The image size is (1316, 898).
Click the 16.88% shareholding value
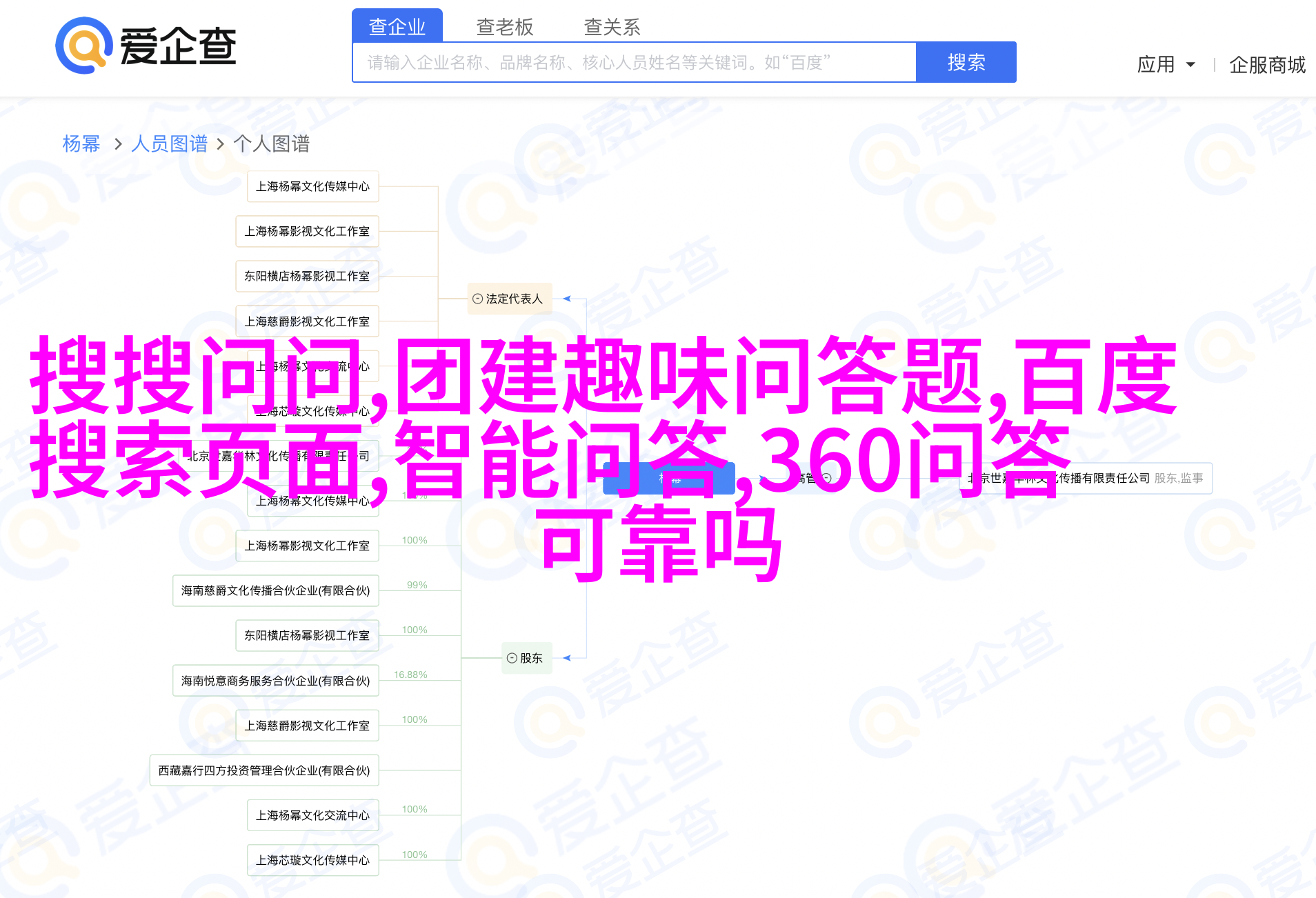(x=410, y=675)
